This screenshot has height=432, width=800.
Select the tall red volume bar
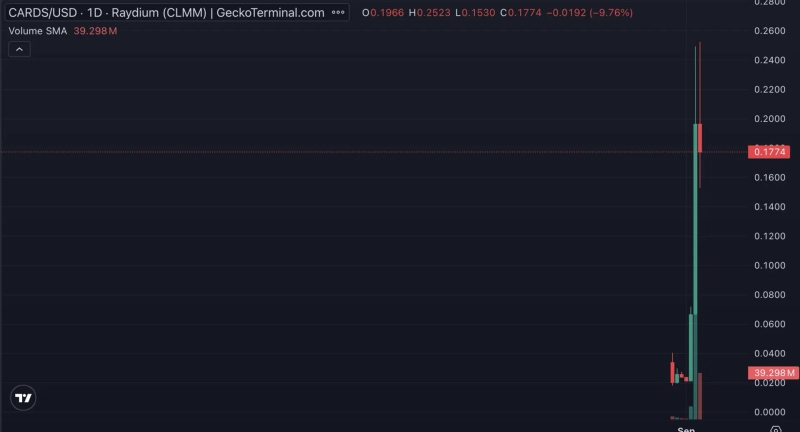pos(700,396)
